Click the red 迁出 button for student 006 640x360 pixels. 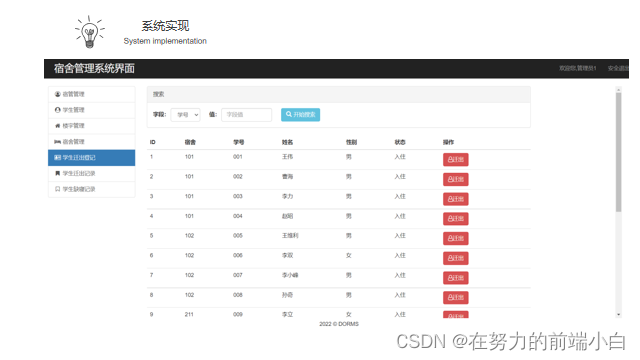(456, 258)
